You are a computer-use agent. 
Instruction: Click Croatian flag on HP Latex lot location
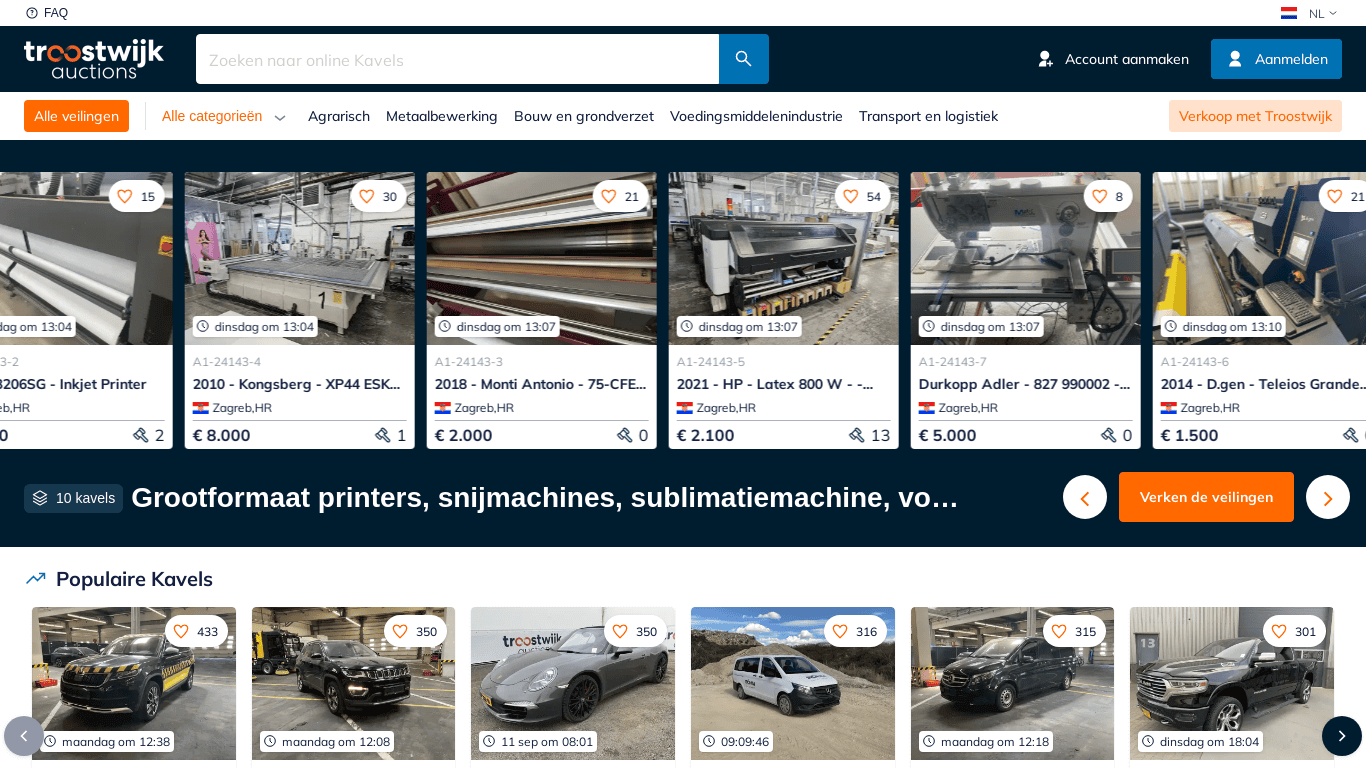coord(685,408)
